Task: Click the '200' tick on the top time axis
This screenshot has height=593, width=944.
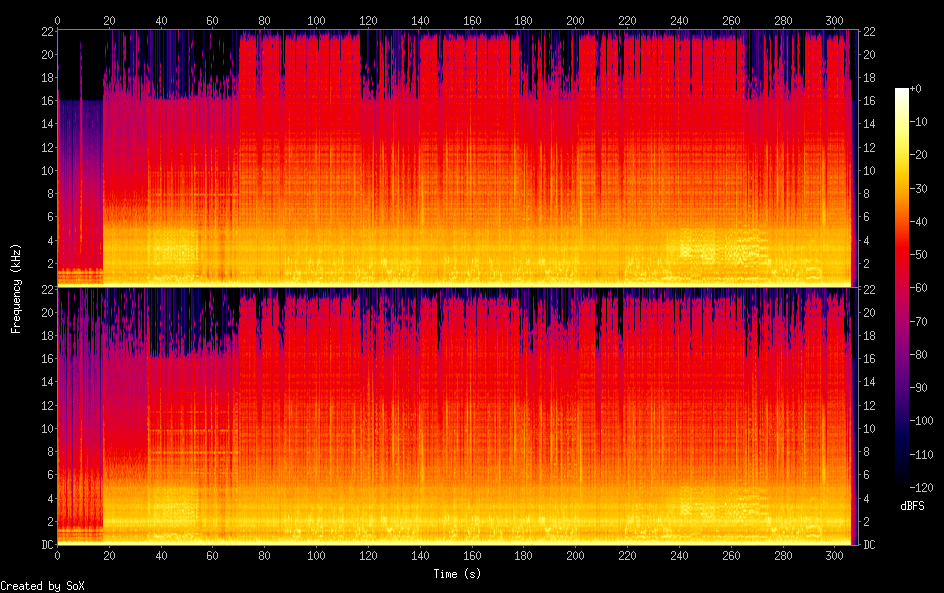Action: pos(575,20)
